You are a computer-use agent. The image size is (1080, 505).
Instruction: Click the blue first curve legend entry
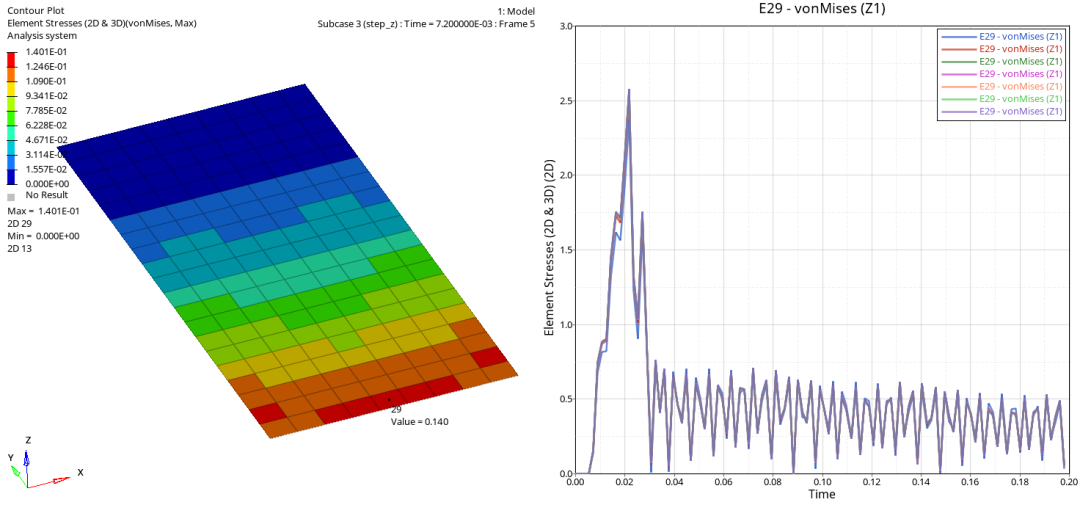click(1000, 36)
